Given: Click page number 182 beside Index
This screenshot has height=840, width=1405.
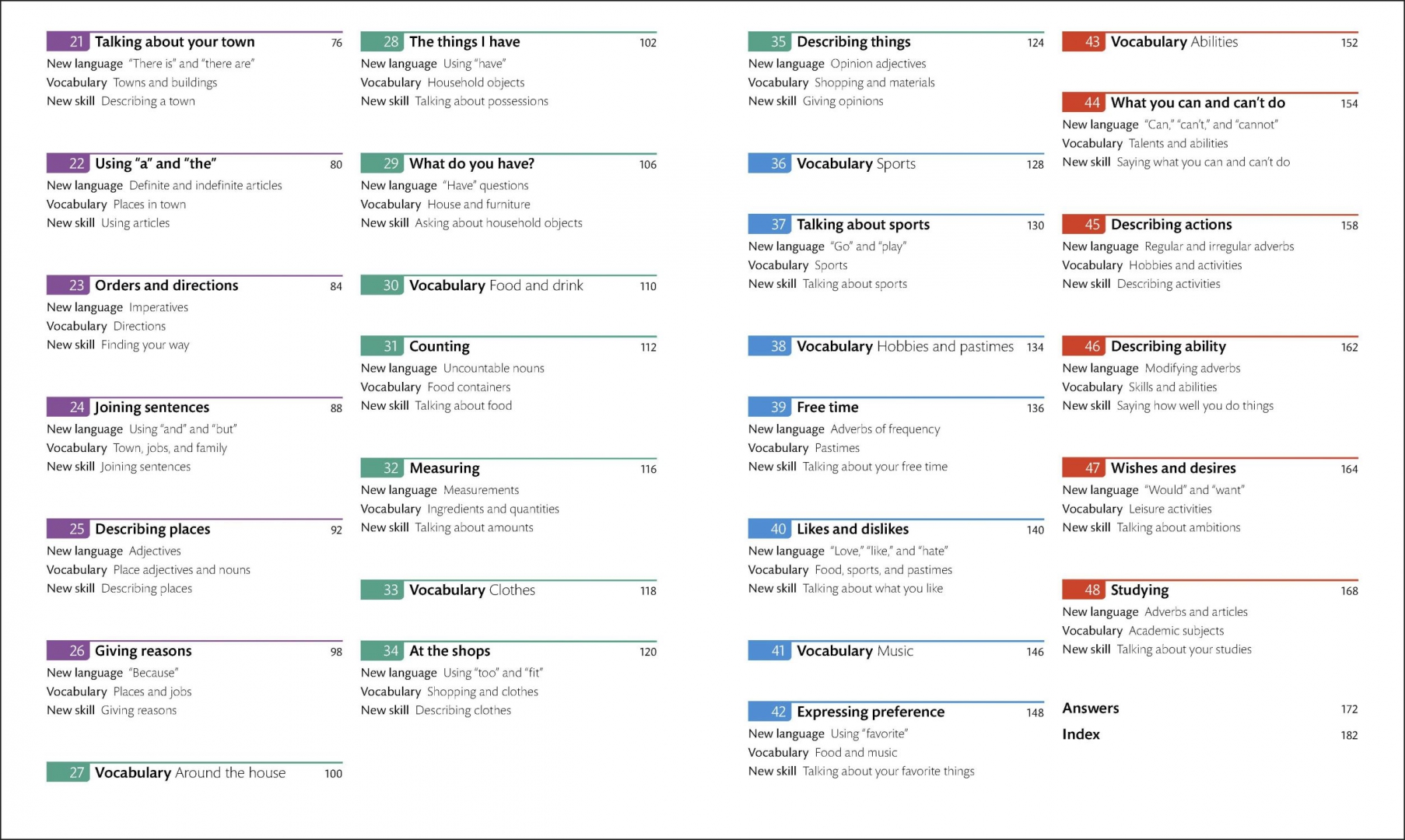Looking at the screenshot, I should [1349, 735].
